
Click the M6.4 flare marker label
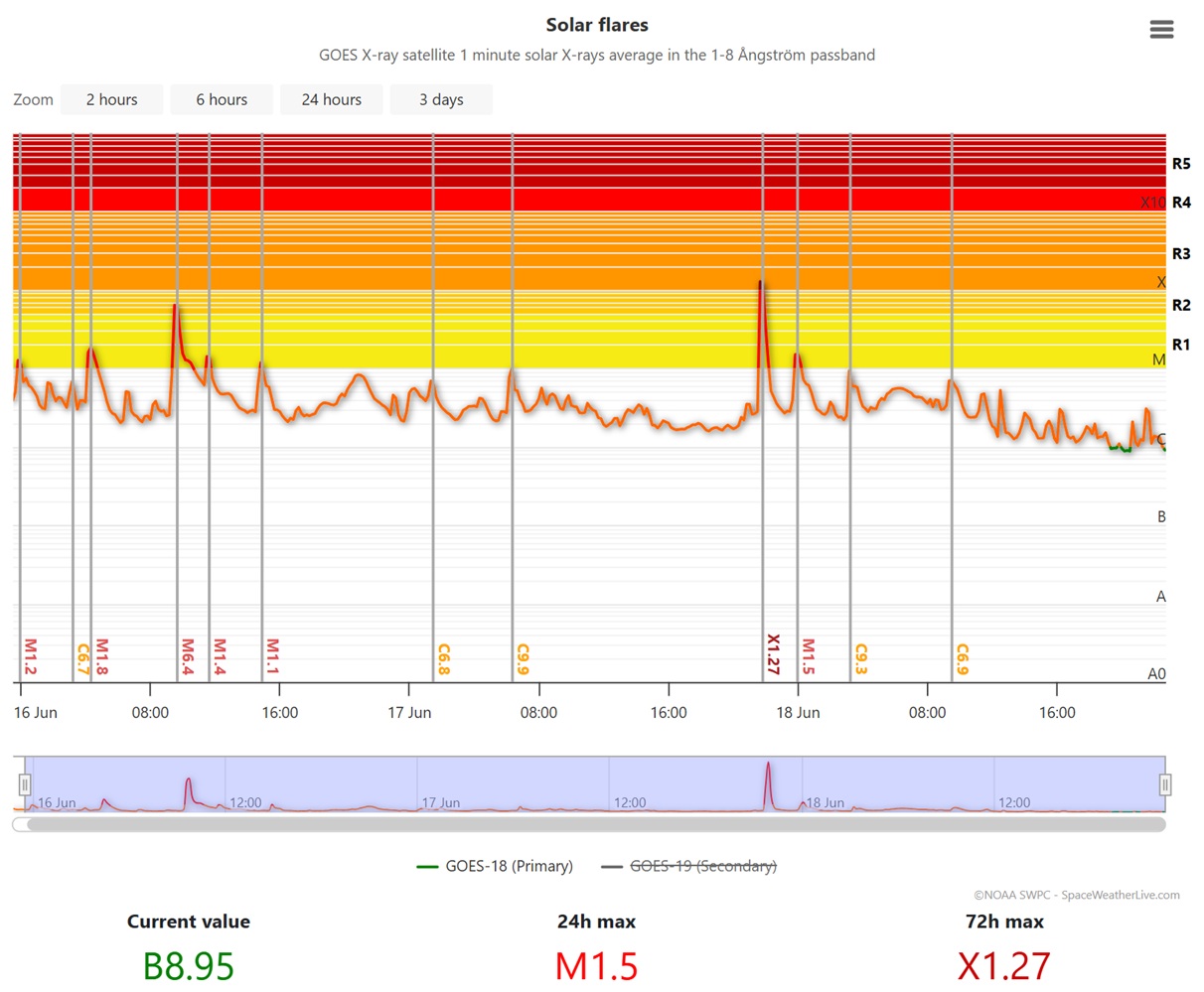tap(188, 656)
